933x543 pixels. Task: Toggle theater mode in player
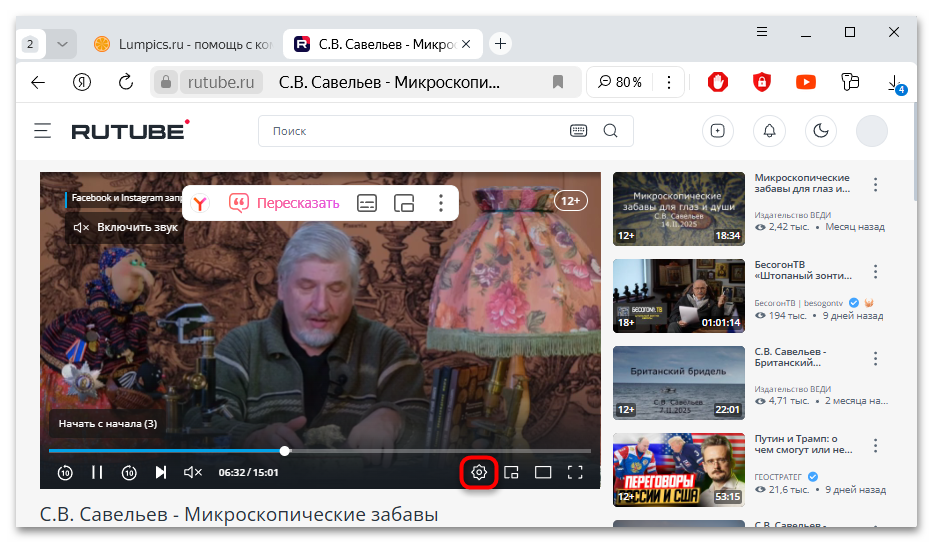point(543,472)
